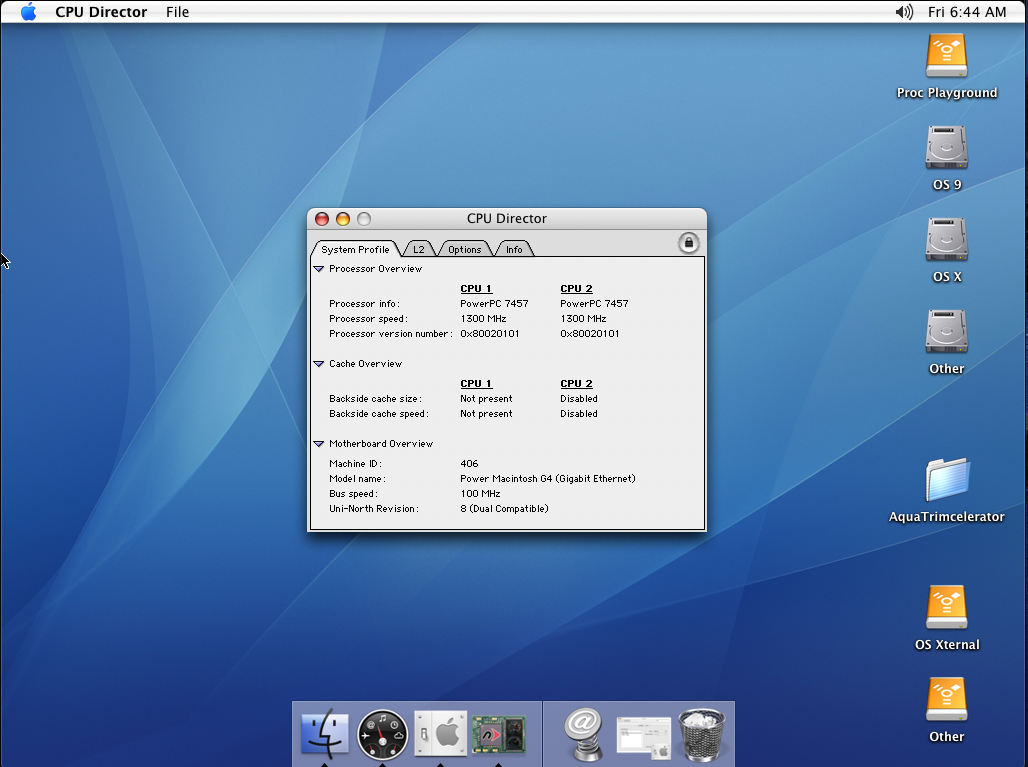Click the @ spring icon in the Dock
The width and height of the screenshot is (1028, 767).
[583, 734]
